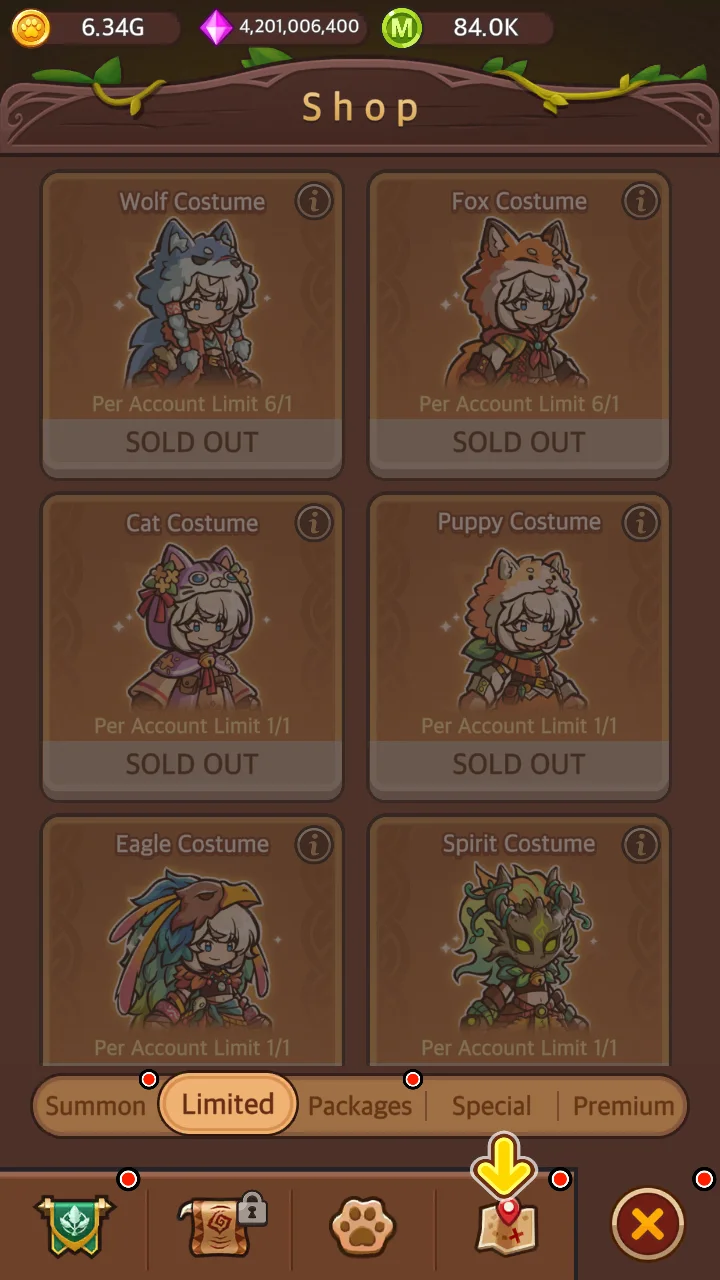Open the guild banner menu icon

tap(75, 1224)
